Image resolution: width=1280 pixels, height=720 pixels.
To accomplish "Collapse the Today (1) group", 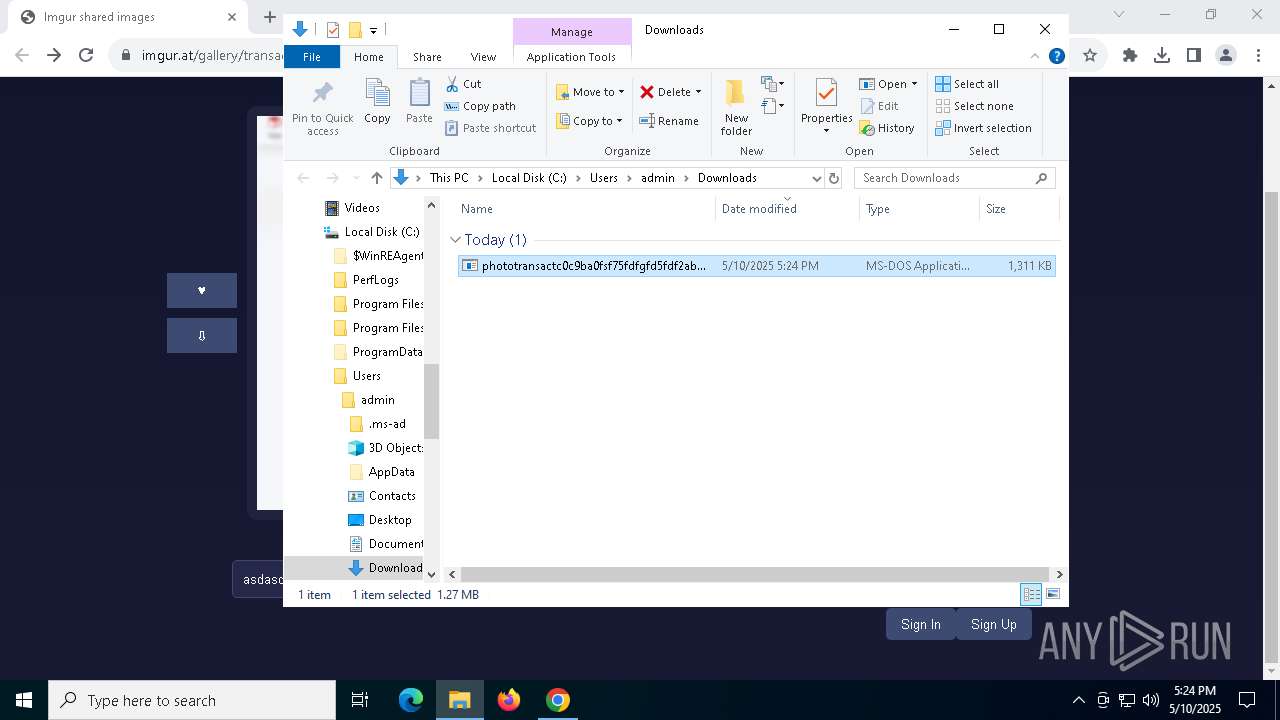I will click(x=455, y=240).
